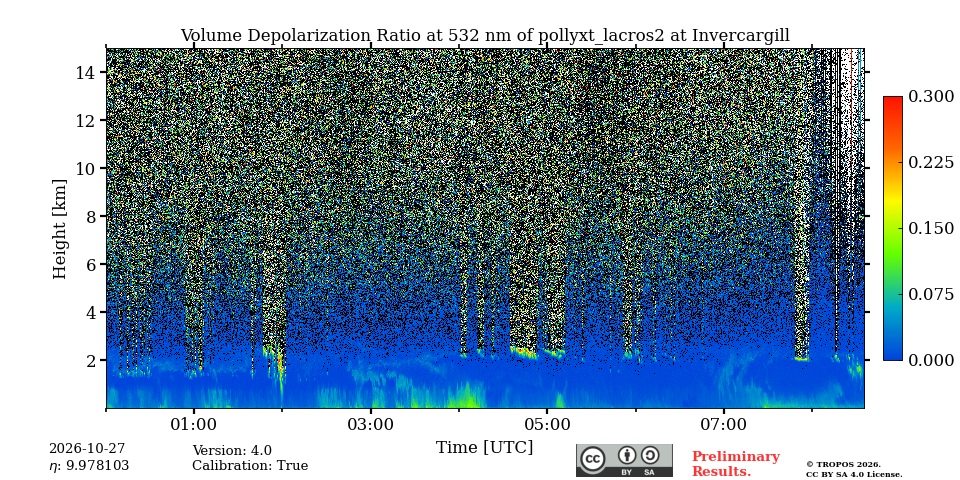This screenshot has height=480, width=960.
Task: Click the Creative Commons CC license icon
Action: pos(592,458)
